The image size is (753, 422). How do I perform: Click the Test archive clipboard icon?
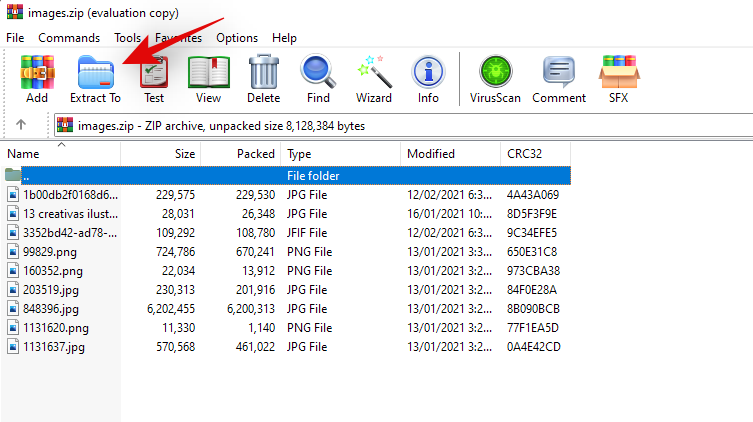[x=154, y=72]
